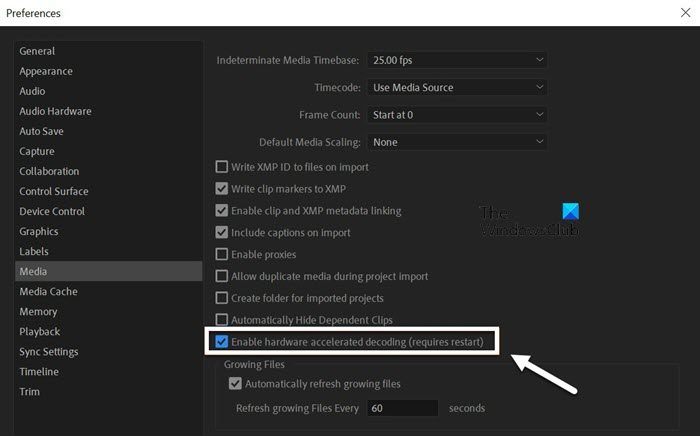Toggle Enable clip and XMP metadata linking

(221, 210)
